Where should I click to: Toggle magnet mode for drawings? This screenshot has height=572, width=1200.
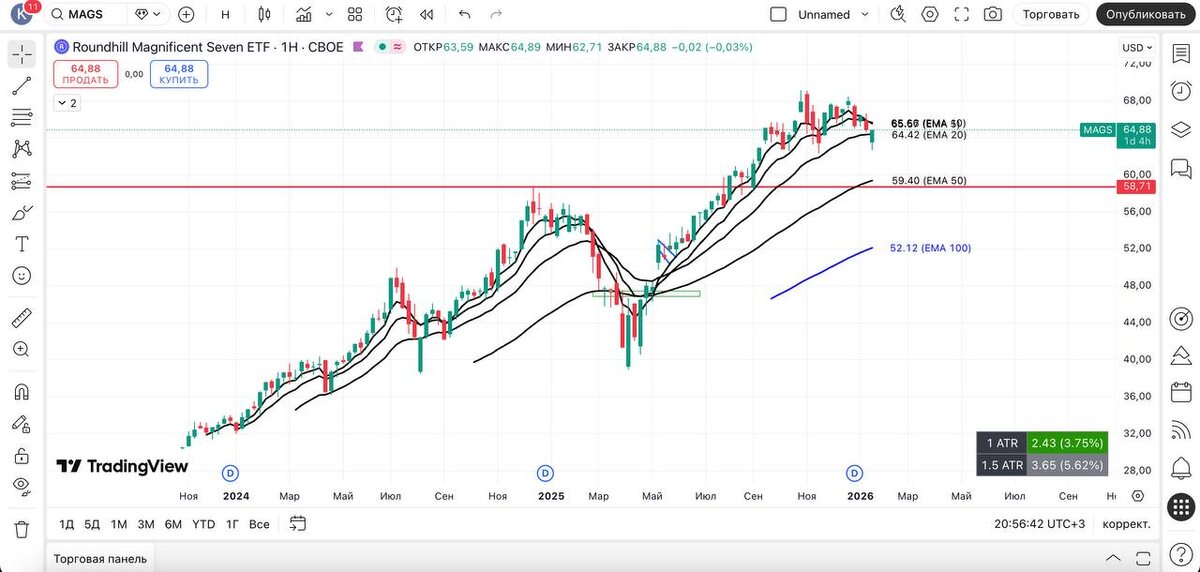pyautogui.click(x=21, y=392)
